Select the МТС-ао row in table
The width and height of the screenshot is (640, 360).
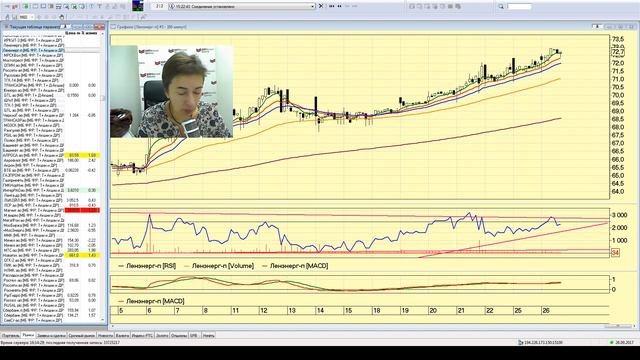(x=51, y=250)
